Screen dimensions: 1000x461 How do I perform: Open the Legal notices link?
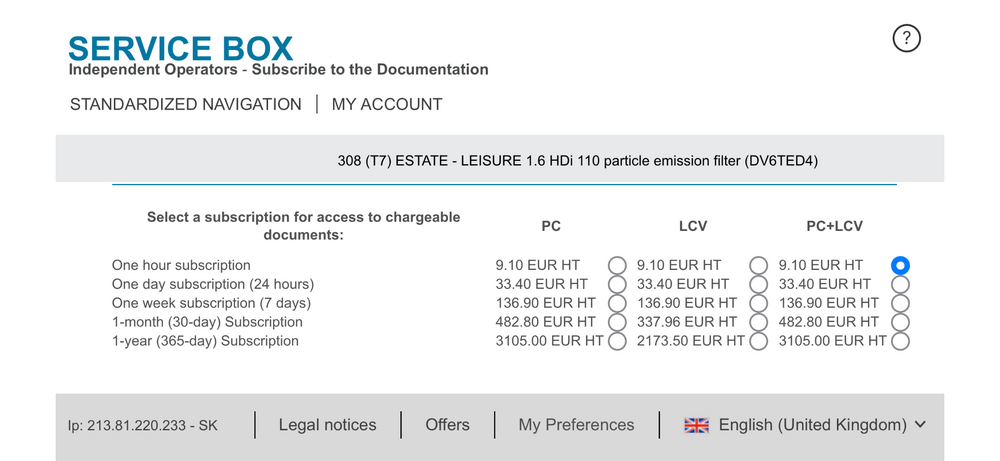pyautogui.click(x=327, y=425)
